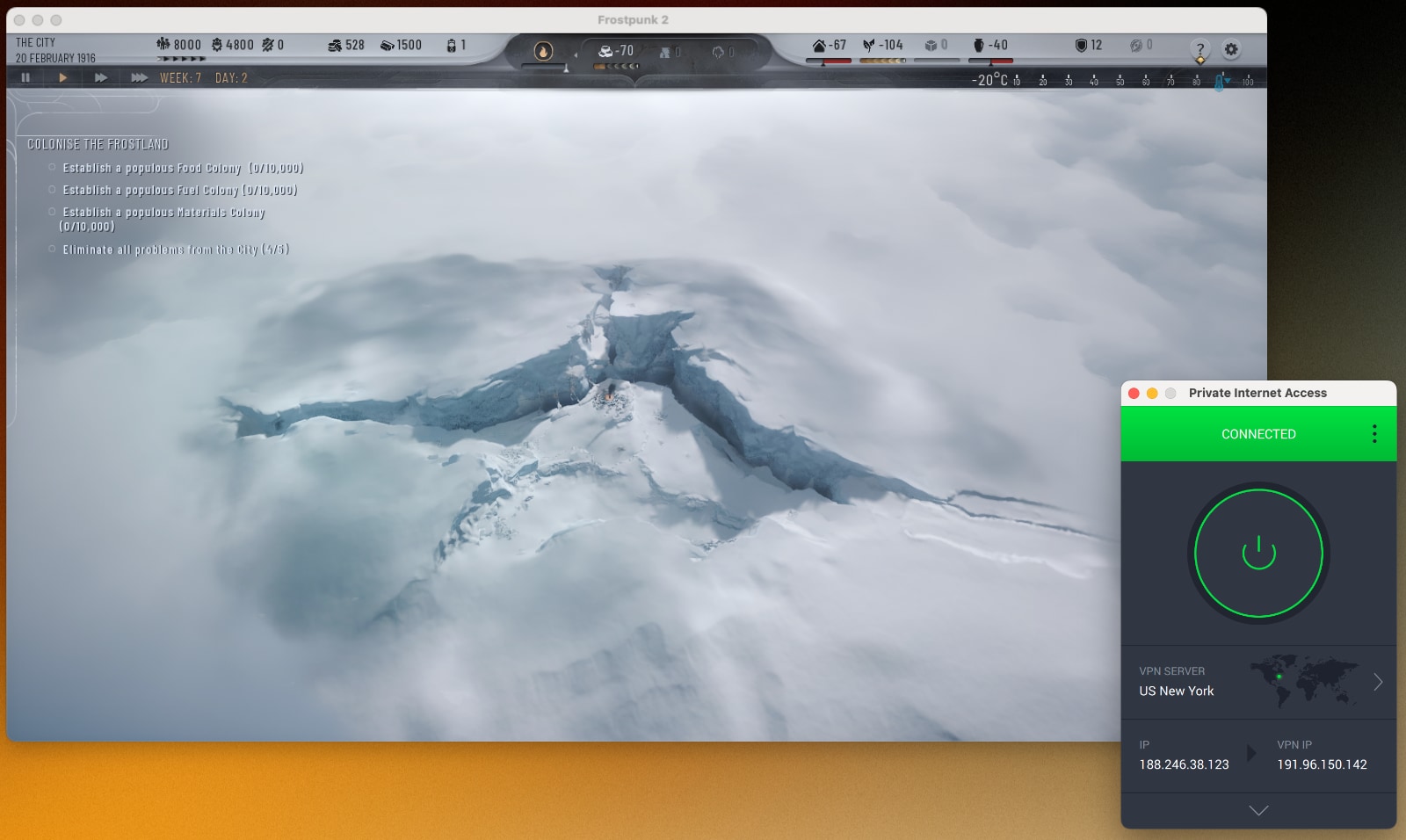Click the workforce gear icon showing 4800

pyautogui.click(x=217, y=45)
